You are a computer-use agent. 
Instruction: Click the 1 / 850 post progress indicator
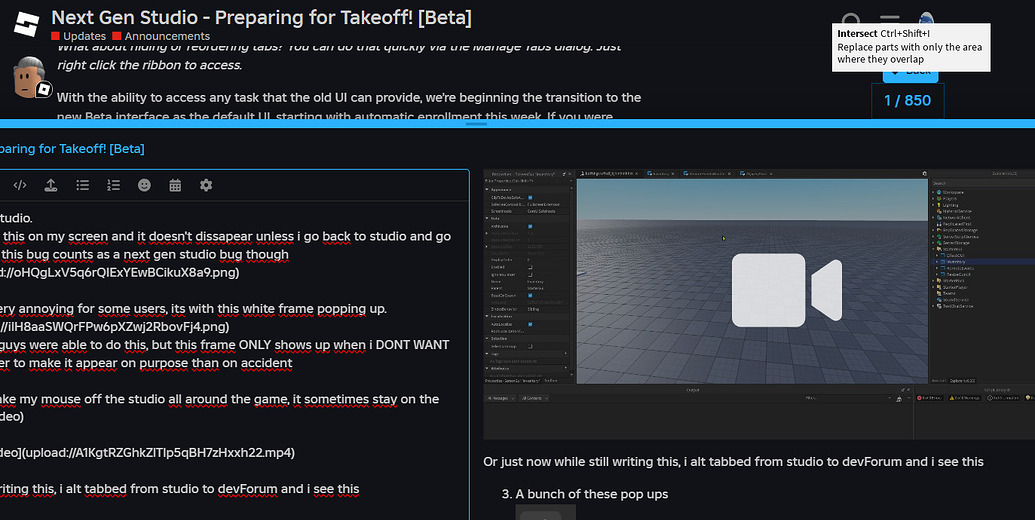click(908, 100)
